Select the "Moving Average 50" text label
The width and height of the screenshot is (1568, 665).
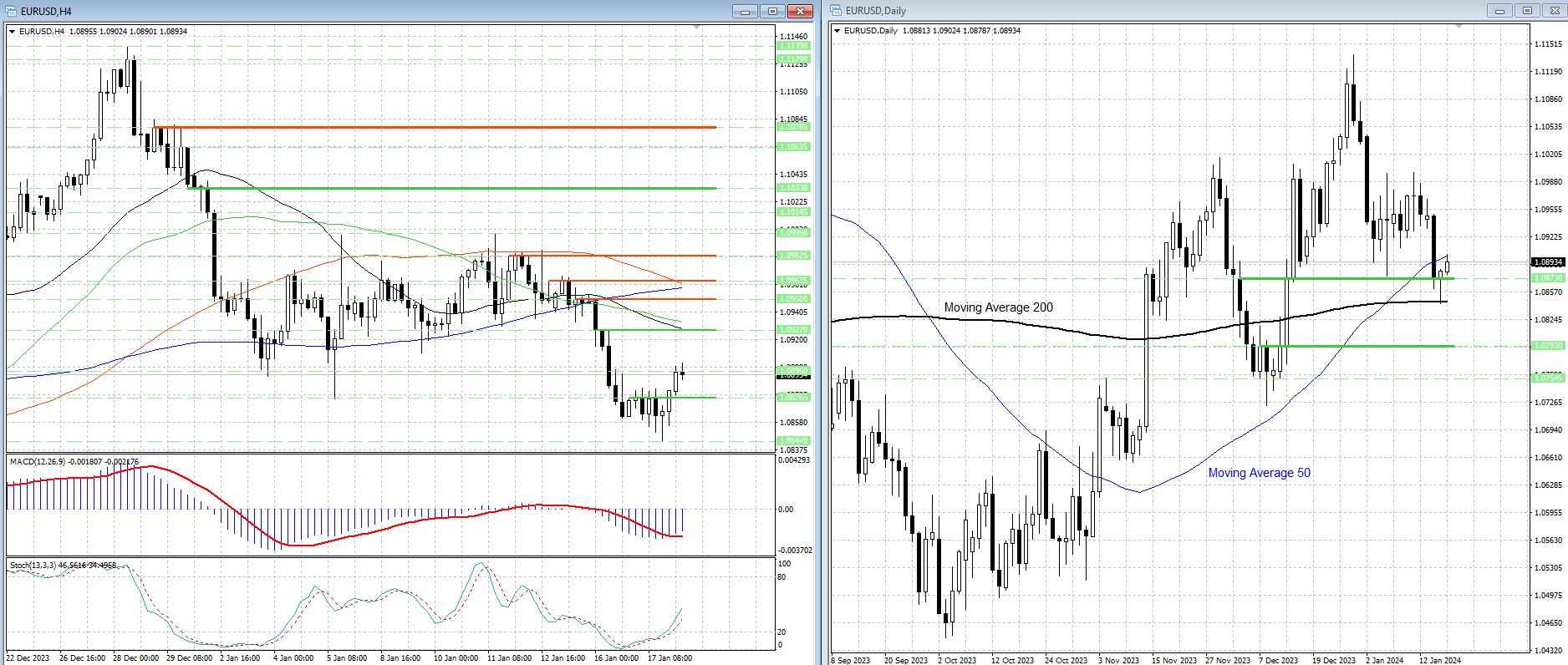point(1259,473)
